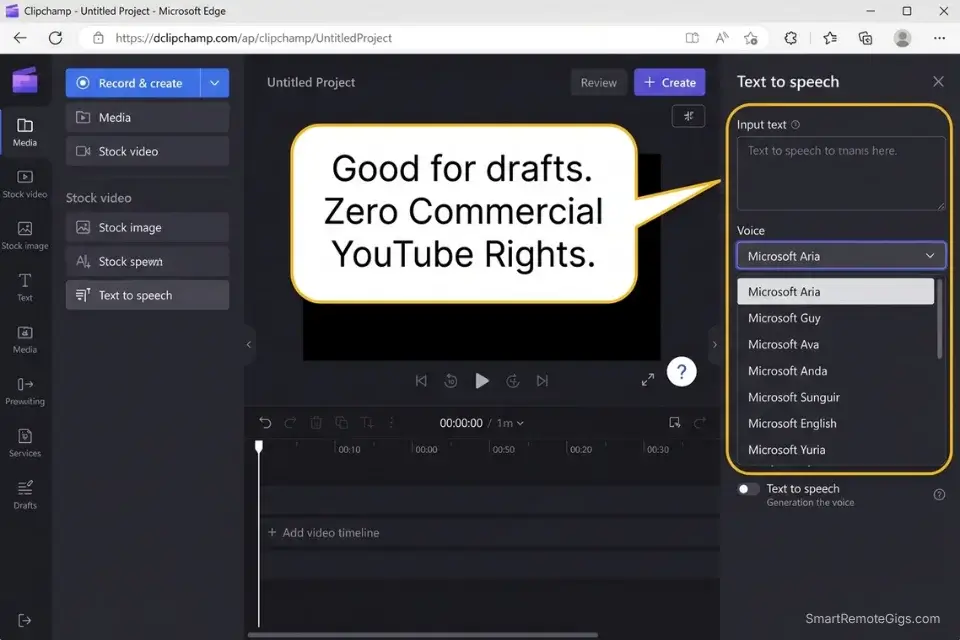Close the Text to speech panel
Screen dimensions: 960x640
[938, 81]
